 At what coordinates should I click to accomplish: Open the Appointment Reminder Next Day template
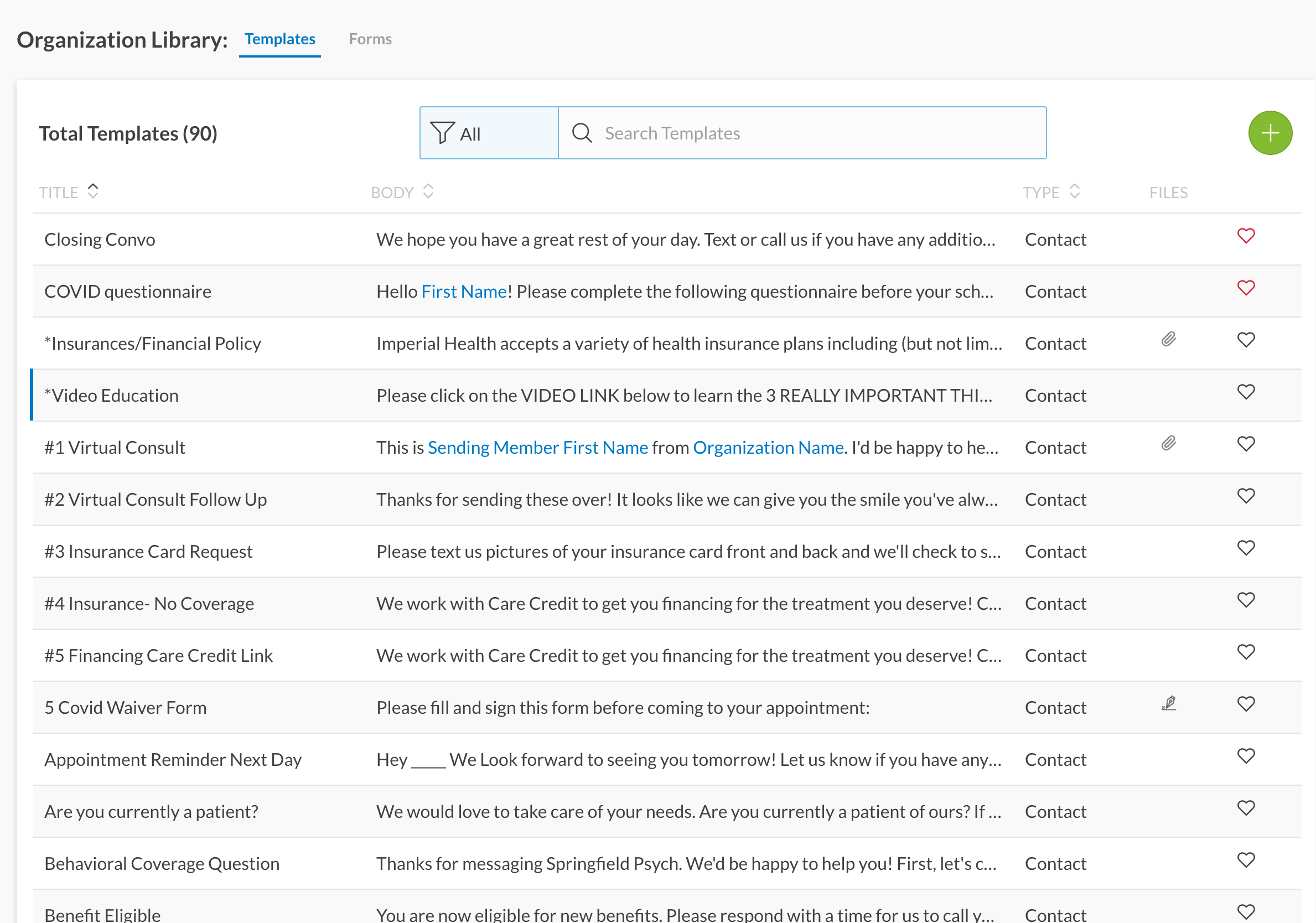click(173, 760)
